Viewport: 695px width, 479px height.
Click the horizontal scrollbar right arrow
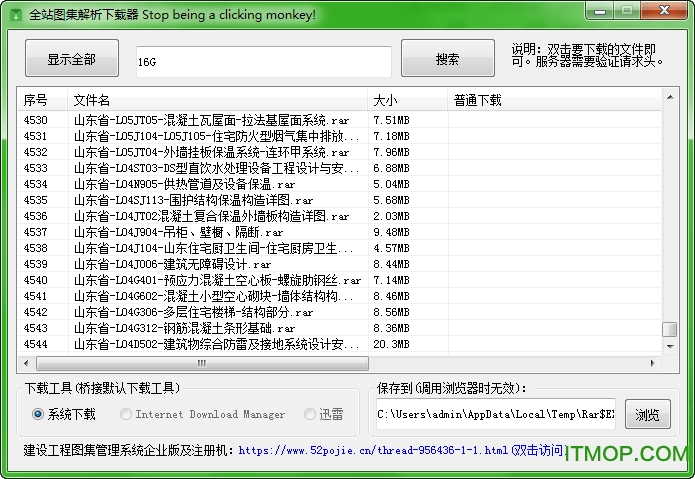click(653, 361)
